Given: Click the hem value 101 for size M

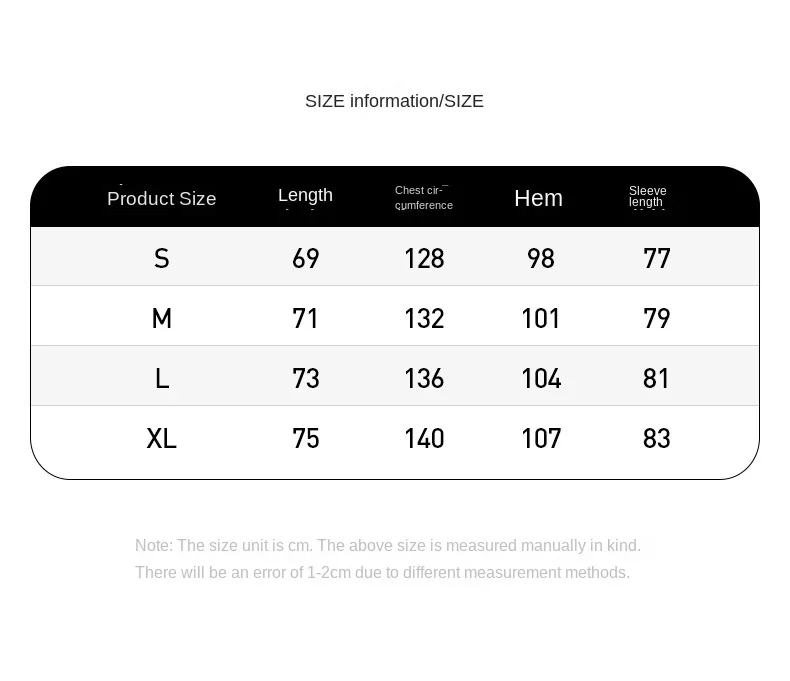Looking at the screenshot, I should click(x=541, y=318).
